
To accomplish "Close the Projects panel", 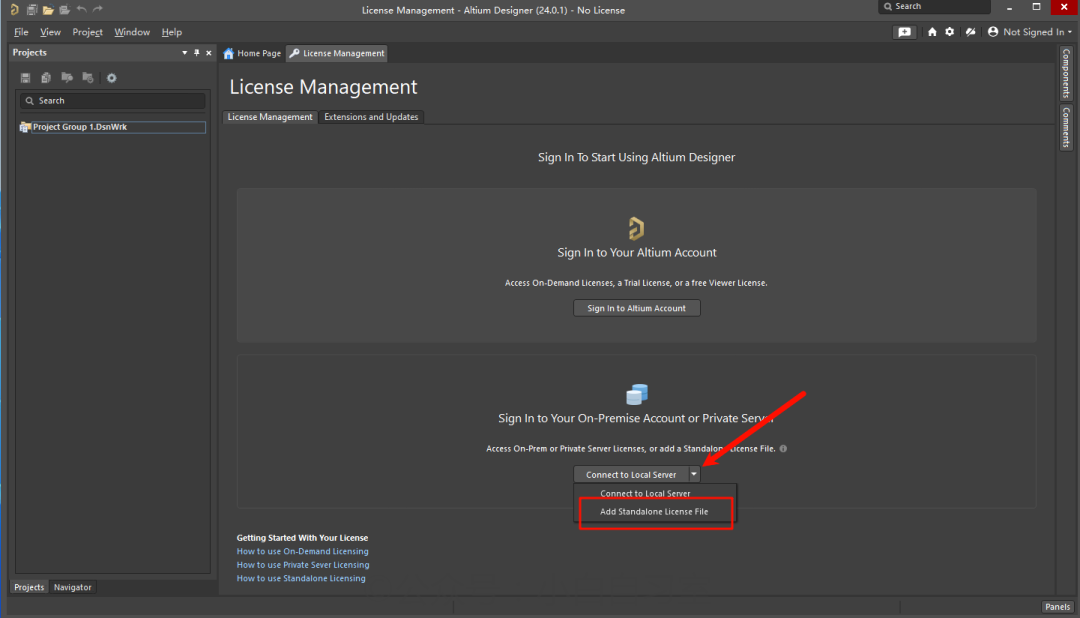I will pos(209,53).
